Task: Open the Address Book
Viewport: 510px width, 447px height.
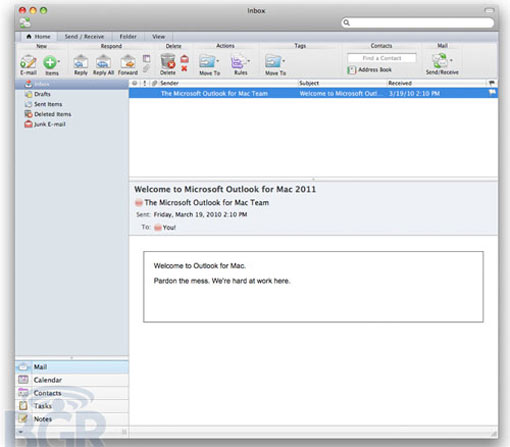Action: [369, 70]
